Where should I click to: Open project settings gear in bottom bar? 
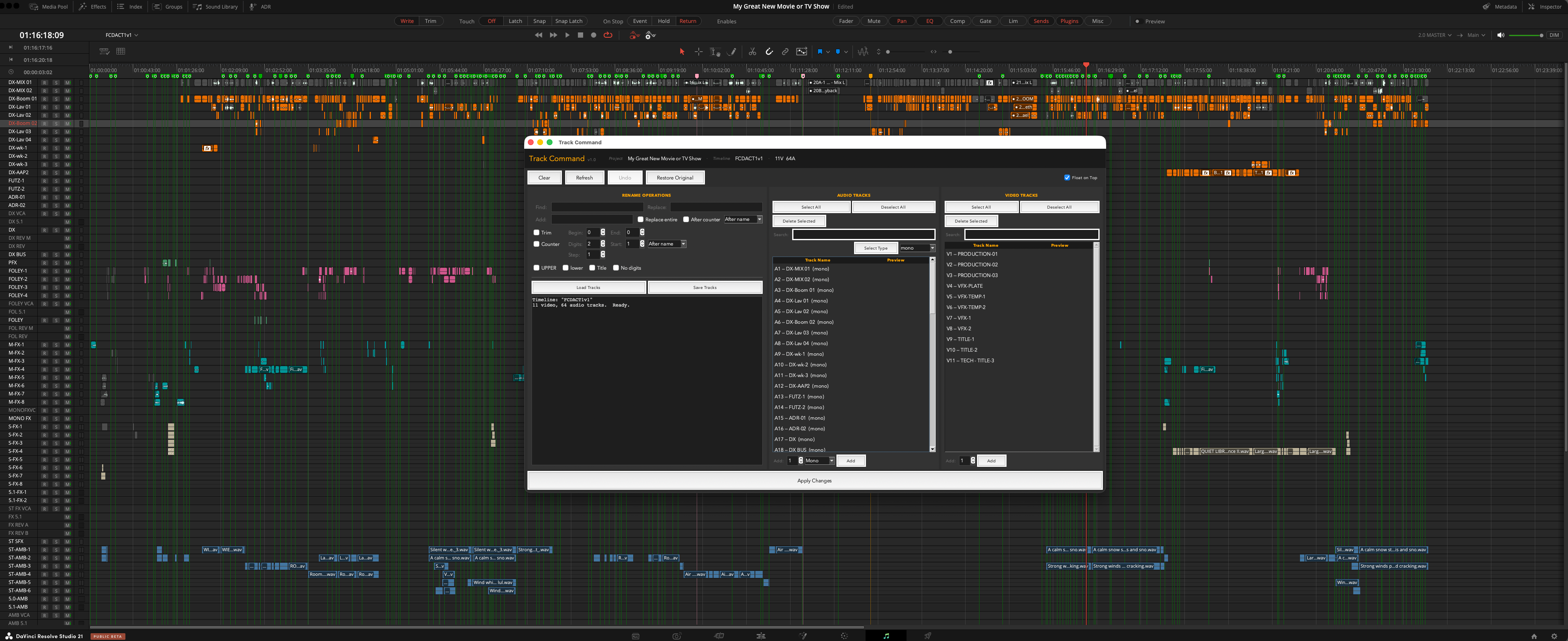tap(1554, 636)
